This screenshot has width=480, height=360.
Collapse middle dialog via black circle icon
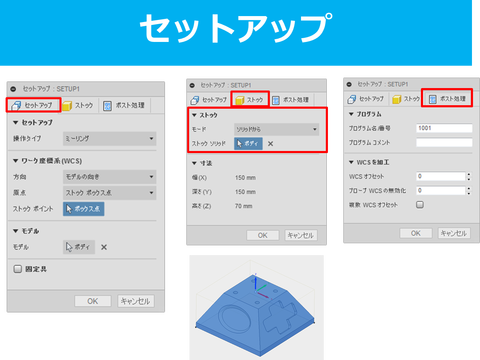click(192, 85)
